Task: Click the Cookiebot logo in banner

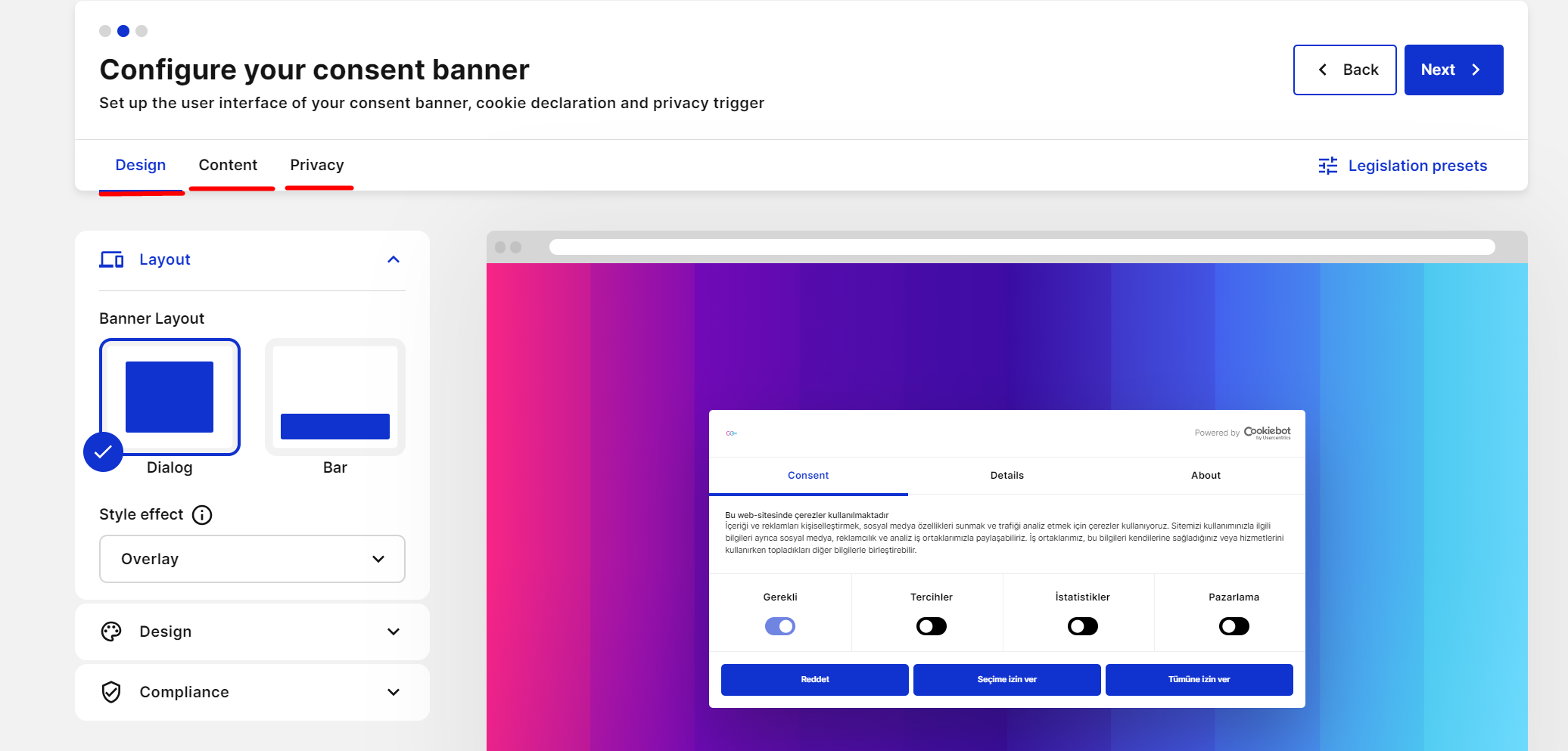Action: 1267,433
